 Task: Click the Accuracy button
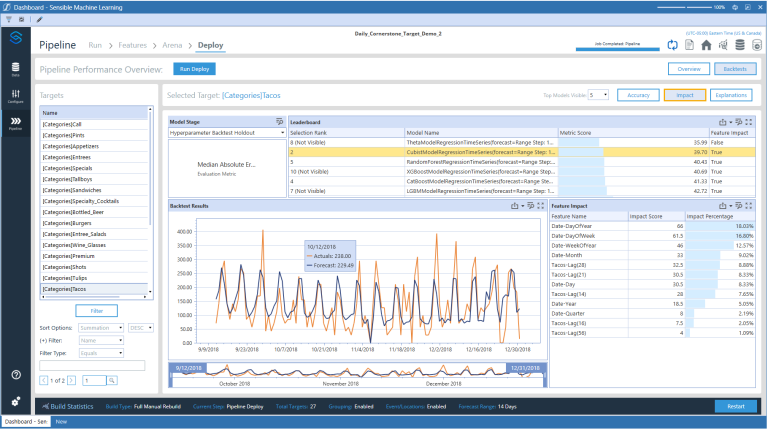[638, 95]
